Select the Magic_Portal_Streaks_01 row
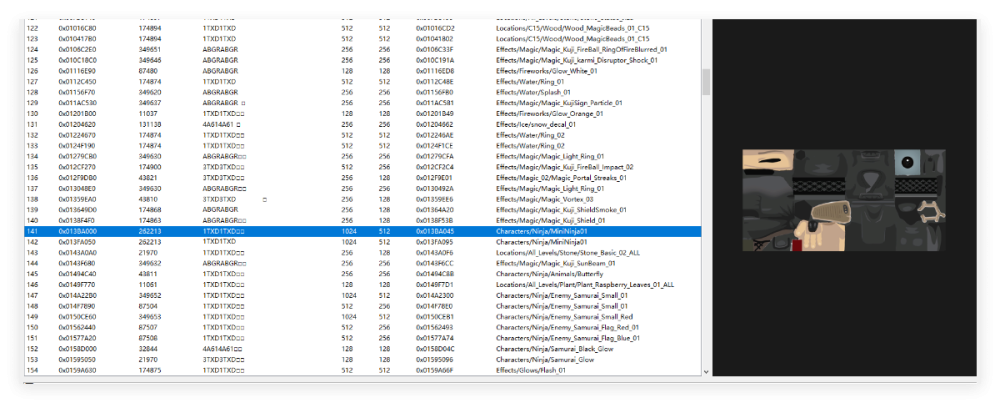1000x403 pixels. (362, 178)
